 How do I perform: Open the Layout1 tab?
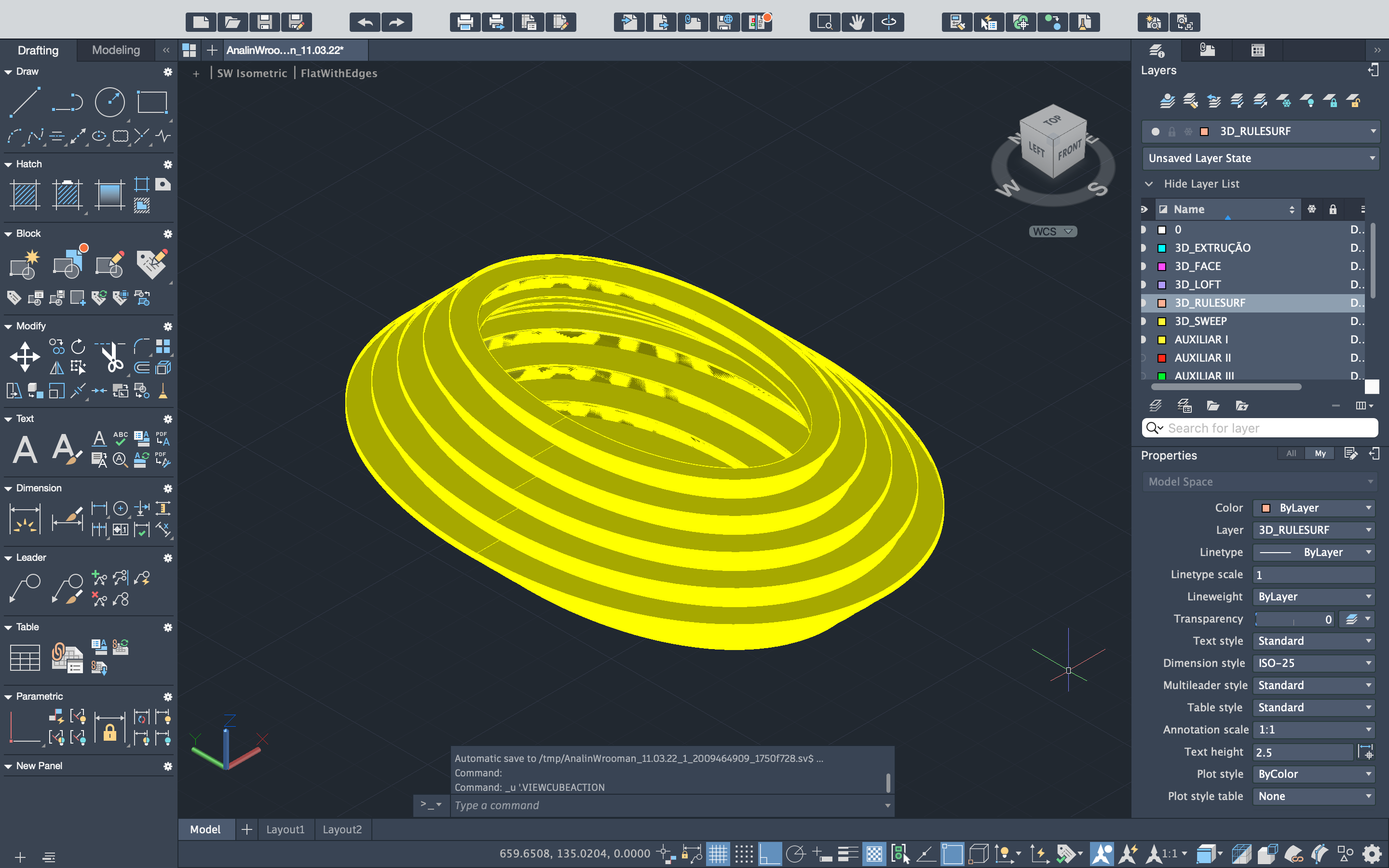pos(285,829)
